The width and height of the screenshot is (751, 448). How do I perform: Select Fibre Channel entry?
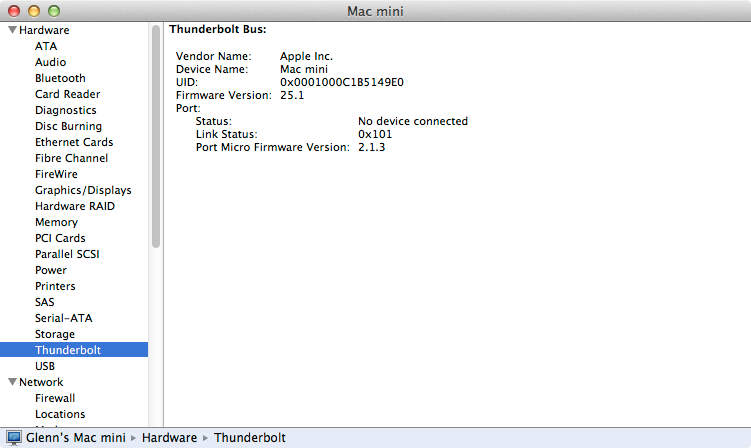(x=71, y=158)
